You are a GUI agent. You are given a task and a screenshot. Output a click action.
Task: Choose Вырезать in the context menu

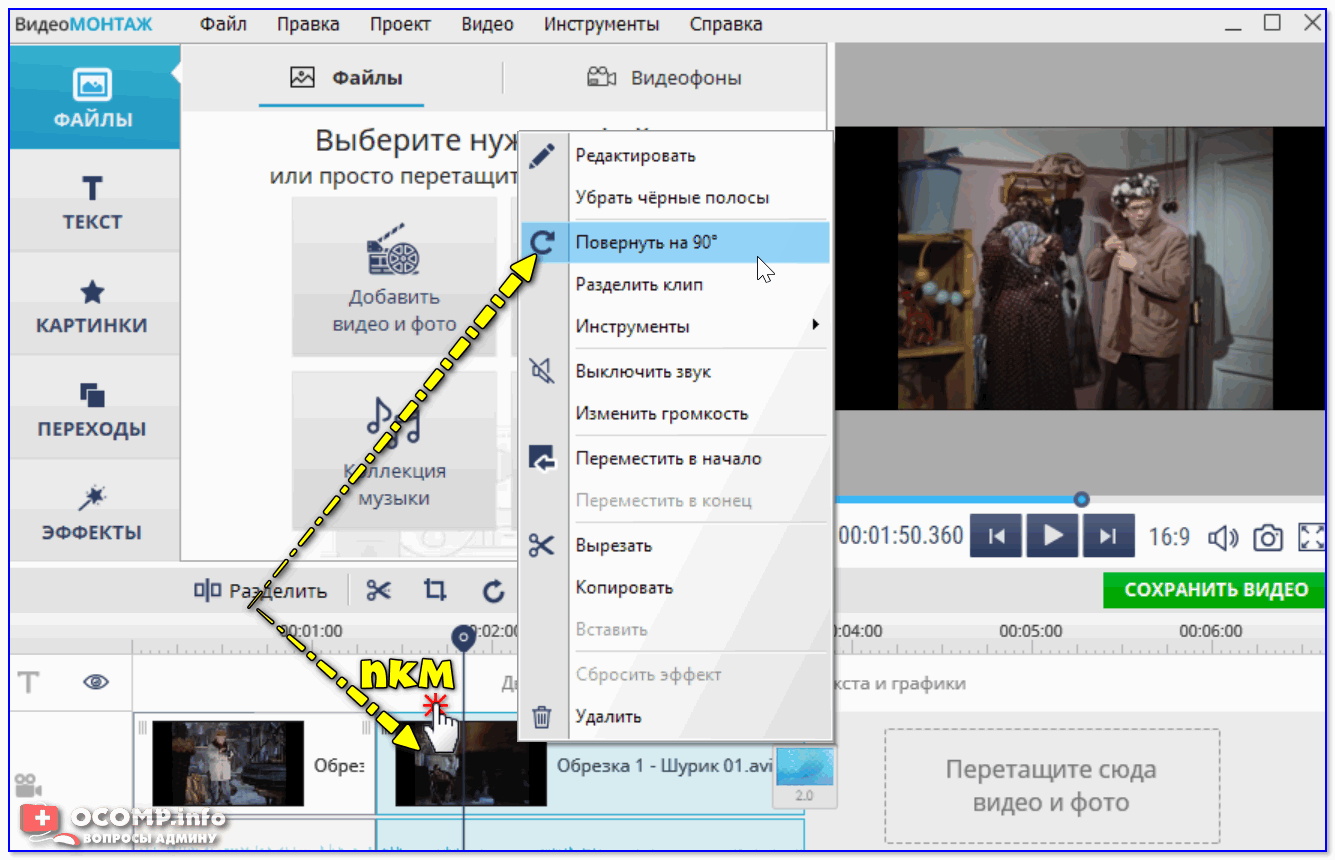point(614,546)
